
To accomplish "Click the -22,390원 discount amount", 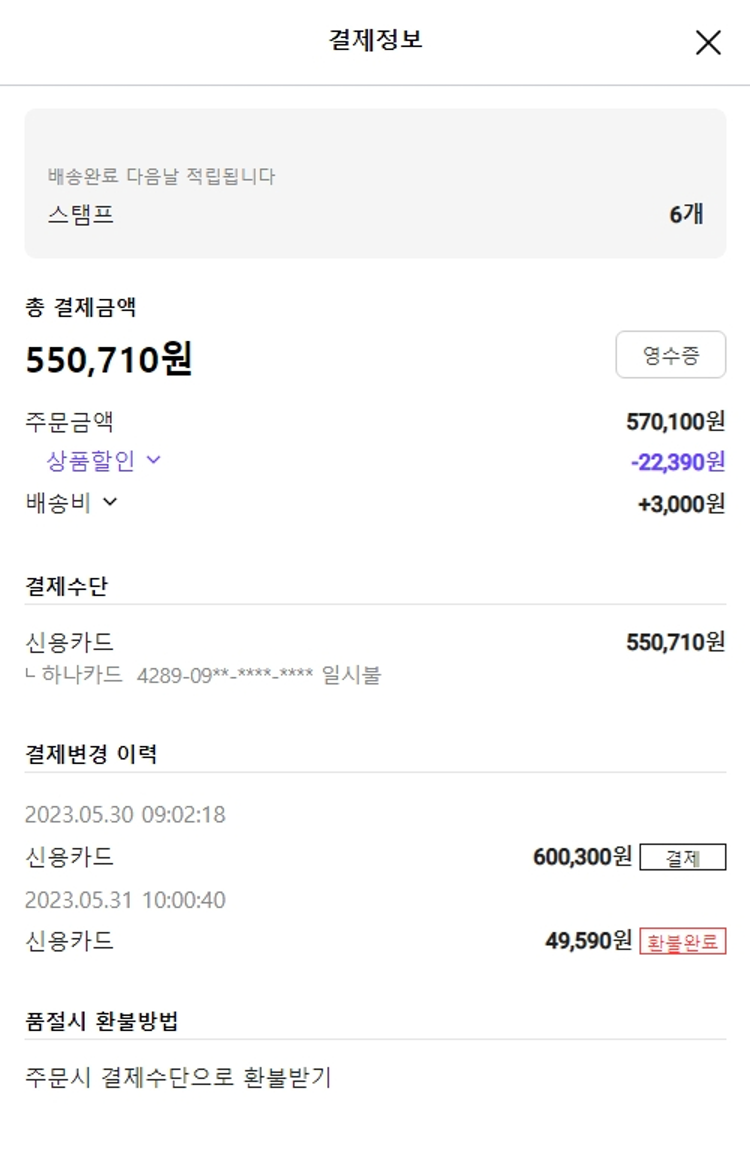I will [677, 462].
